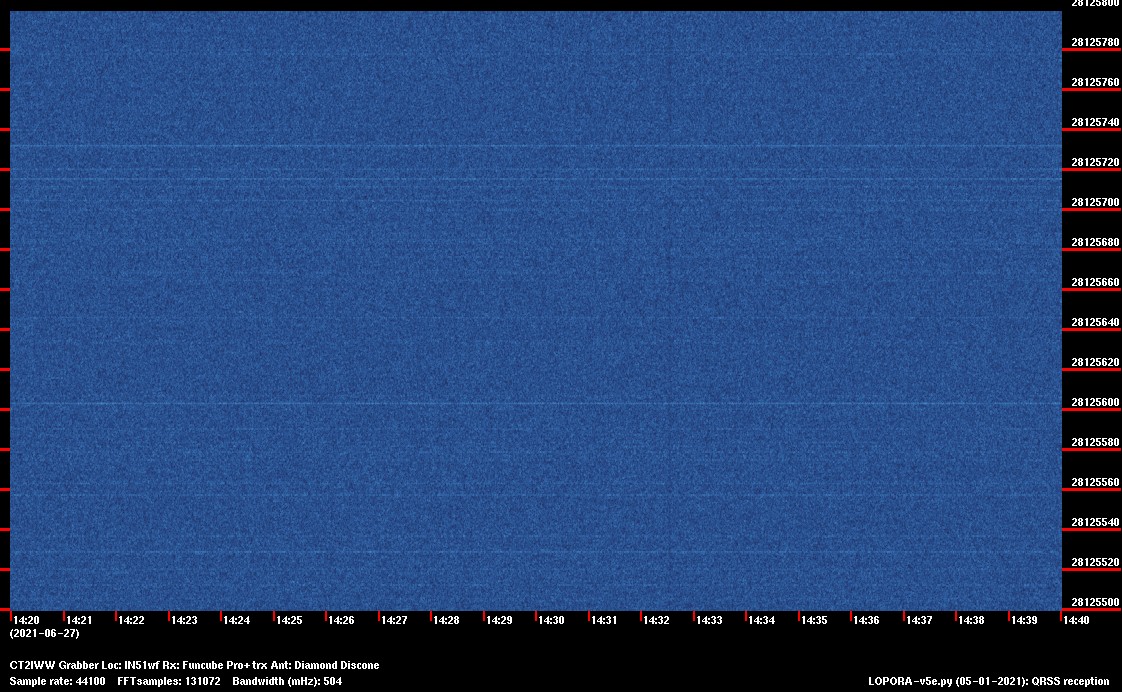Click the Sample rate: 44100 text
1122x692 pixels.
[x=58, y=681]
